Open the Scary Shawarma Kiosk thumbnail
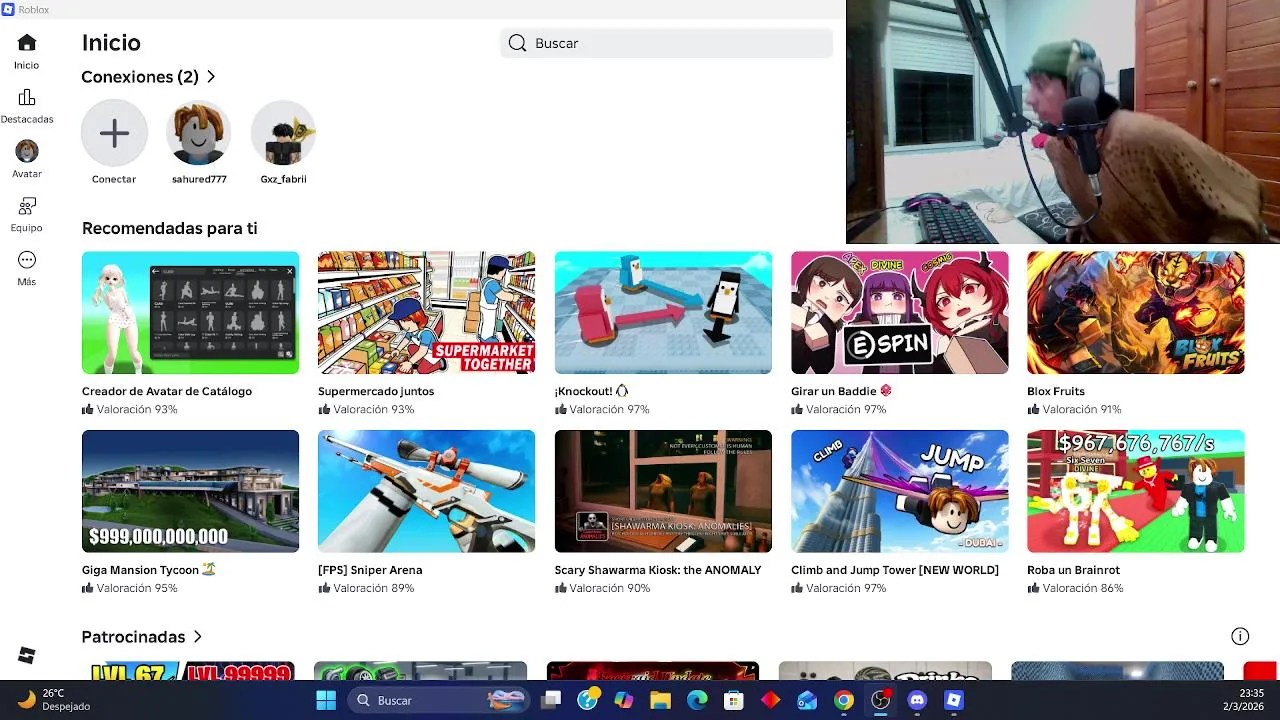 tap(663, 491)
